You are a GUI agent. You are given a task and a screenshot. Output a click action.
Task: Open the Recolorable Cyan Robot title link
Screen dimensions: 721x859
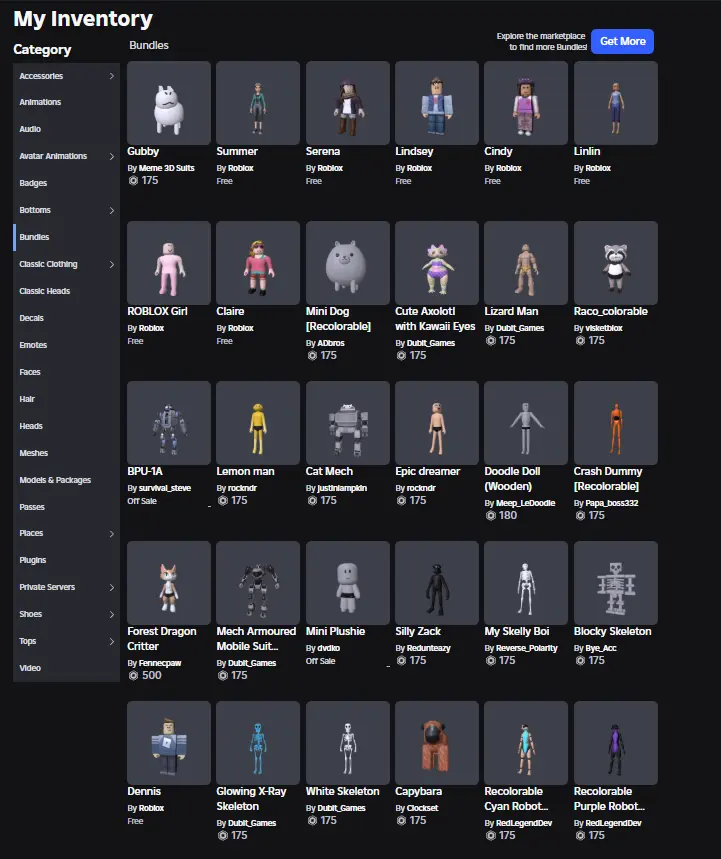click(516, 799)
